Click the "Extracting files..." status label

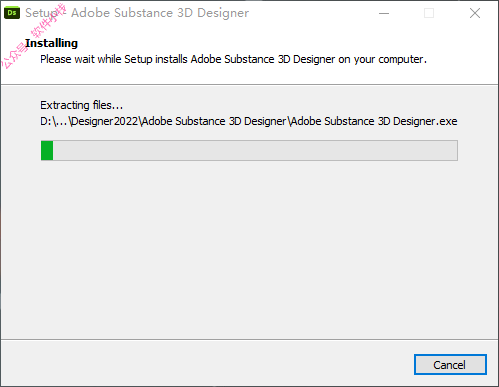point(82,105)
